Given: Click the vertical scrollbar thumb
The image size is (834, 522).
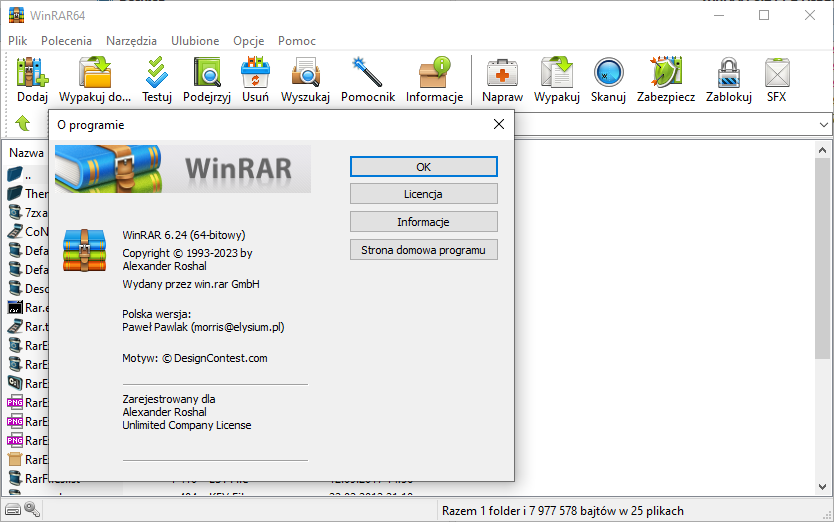Looking at the screenshot, I should (822, 258).
